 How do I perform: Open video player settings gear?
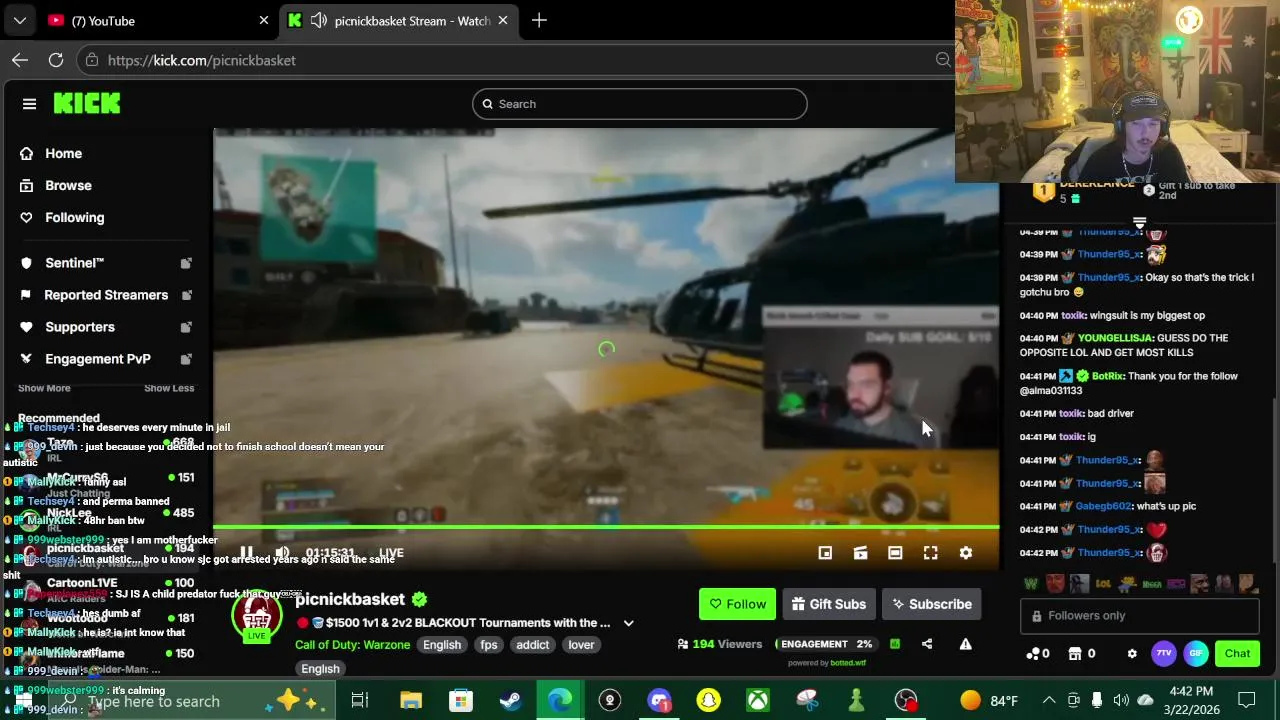(966, 552)
